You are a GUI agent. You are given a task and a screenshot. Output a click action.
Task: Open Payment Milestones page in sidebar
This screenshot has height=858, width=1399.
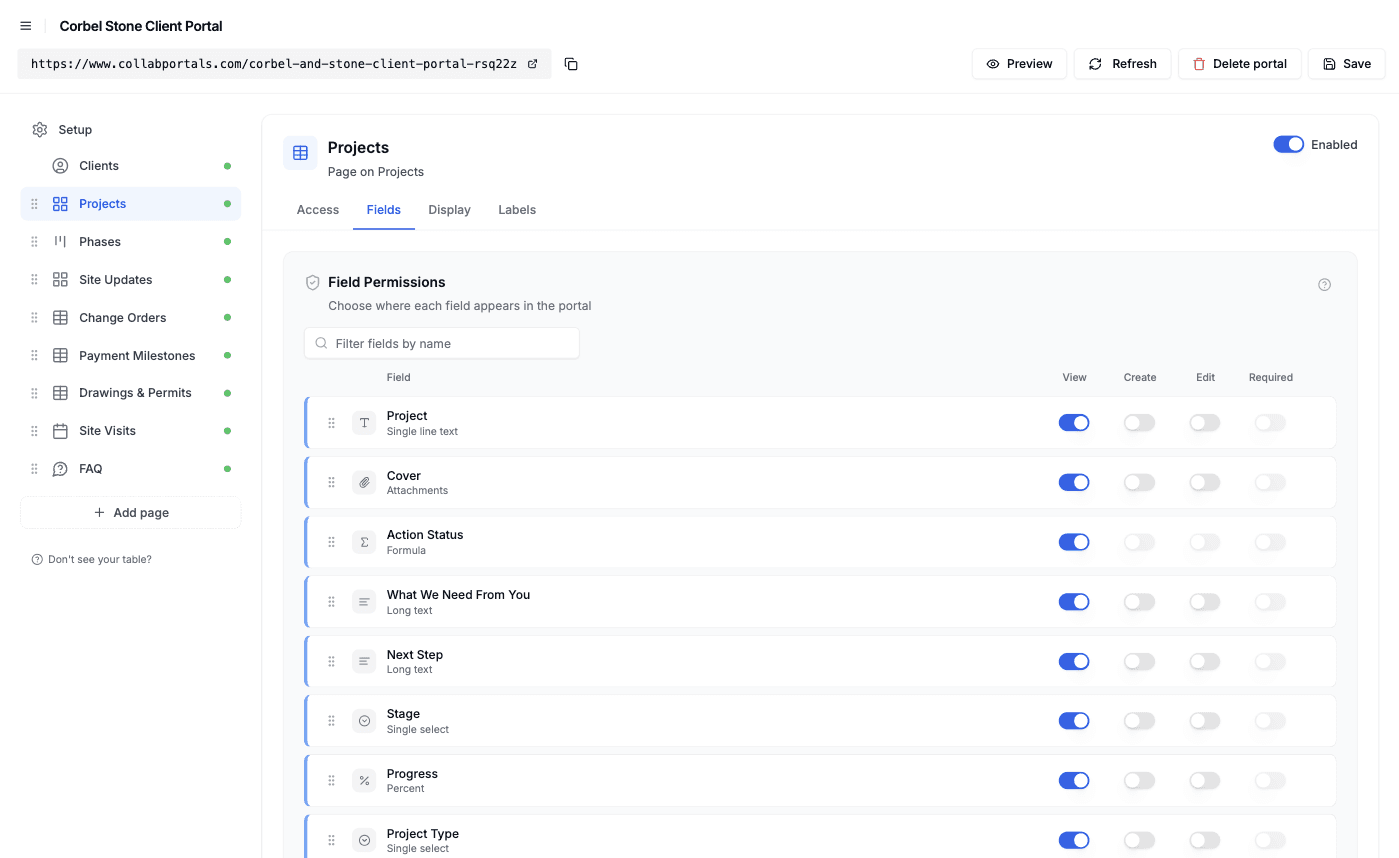tap(131, 356)
